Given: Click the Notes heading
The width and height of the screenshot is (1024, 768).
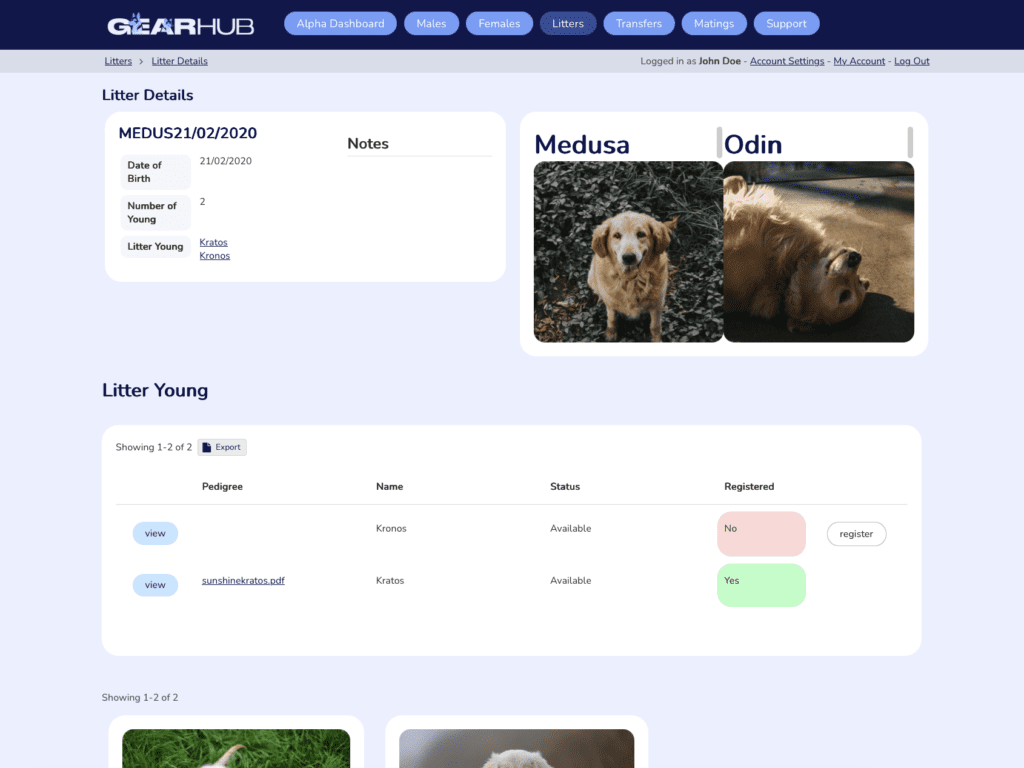Looking at the screenshot, I should 368,144.
